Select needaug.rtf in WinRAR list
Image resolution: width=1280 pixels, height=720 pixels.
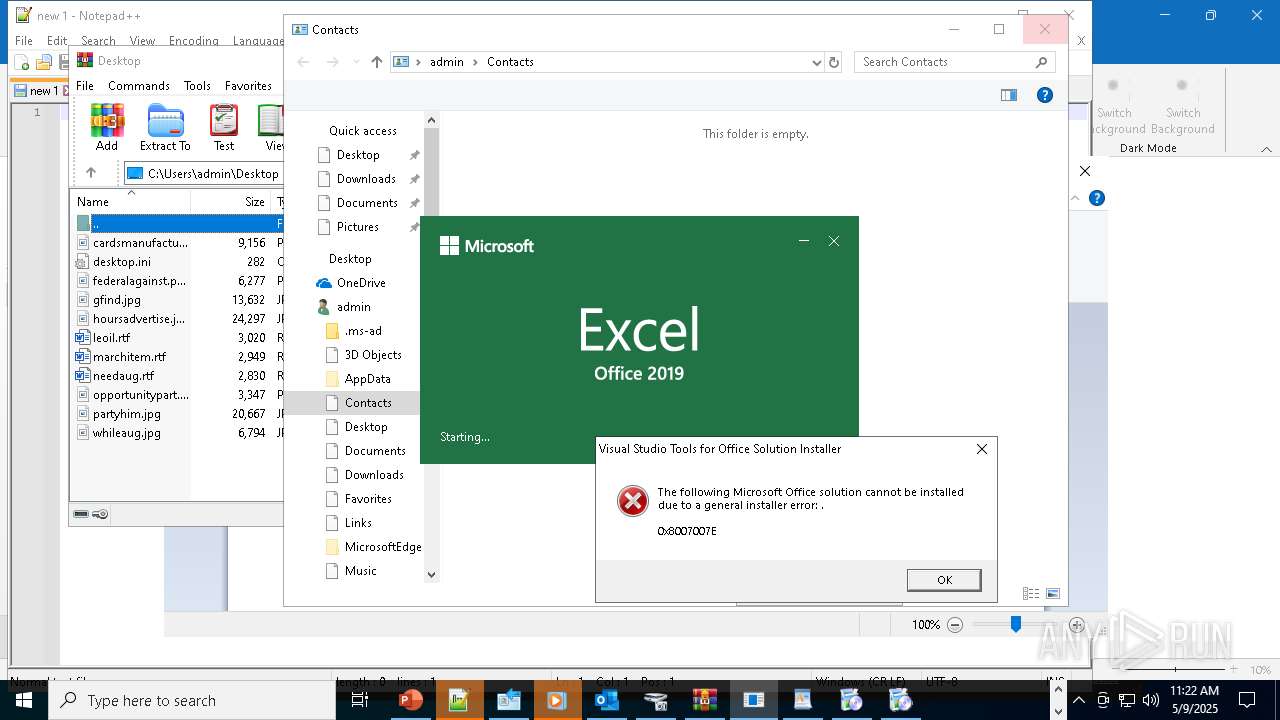point(123,376)
